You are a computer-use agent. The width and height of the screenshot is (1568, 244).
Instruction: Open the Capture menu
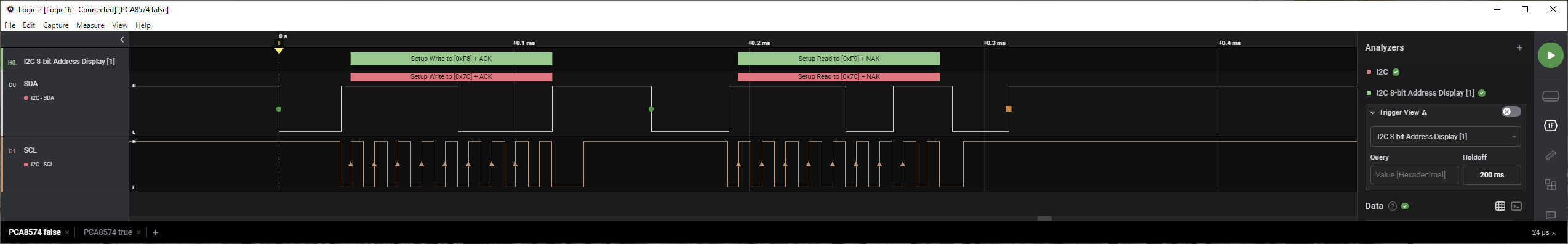(55, 25)
